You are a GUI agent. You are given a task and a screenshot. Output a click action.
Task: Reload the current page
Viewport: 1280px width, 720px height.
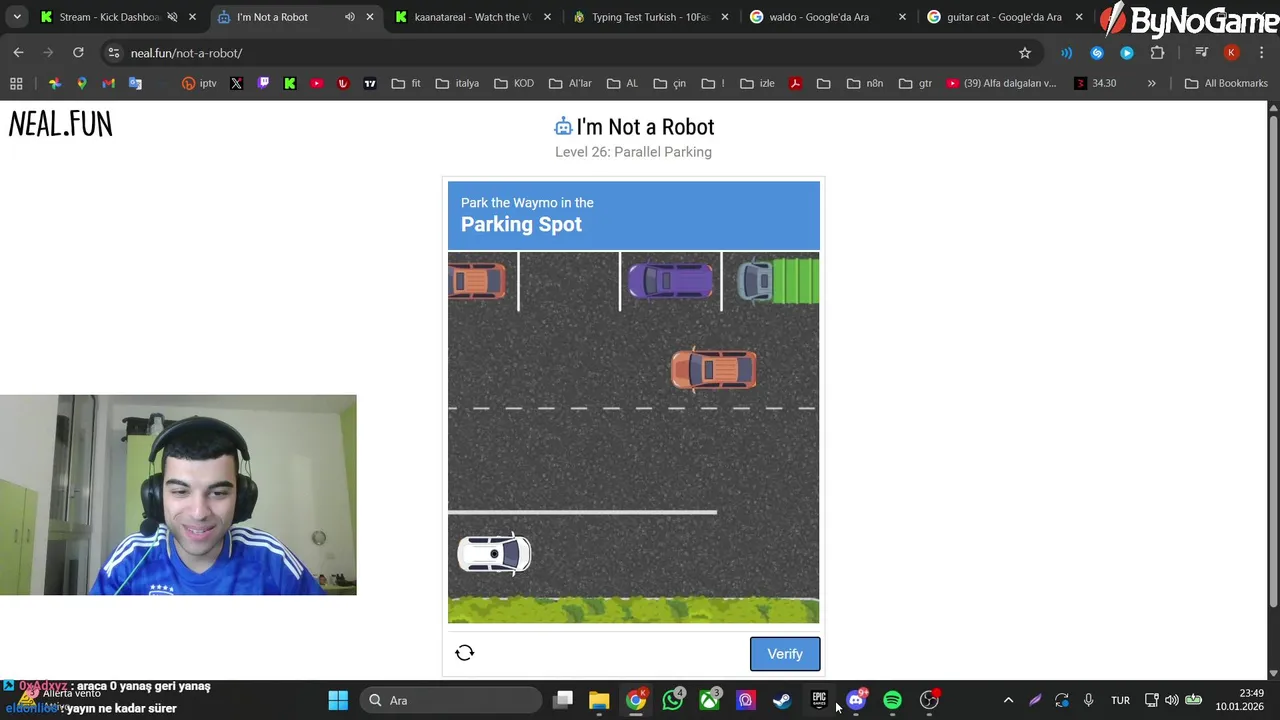[78, 53]
